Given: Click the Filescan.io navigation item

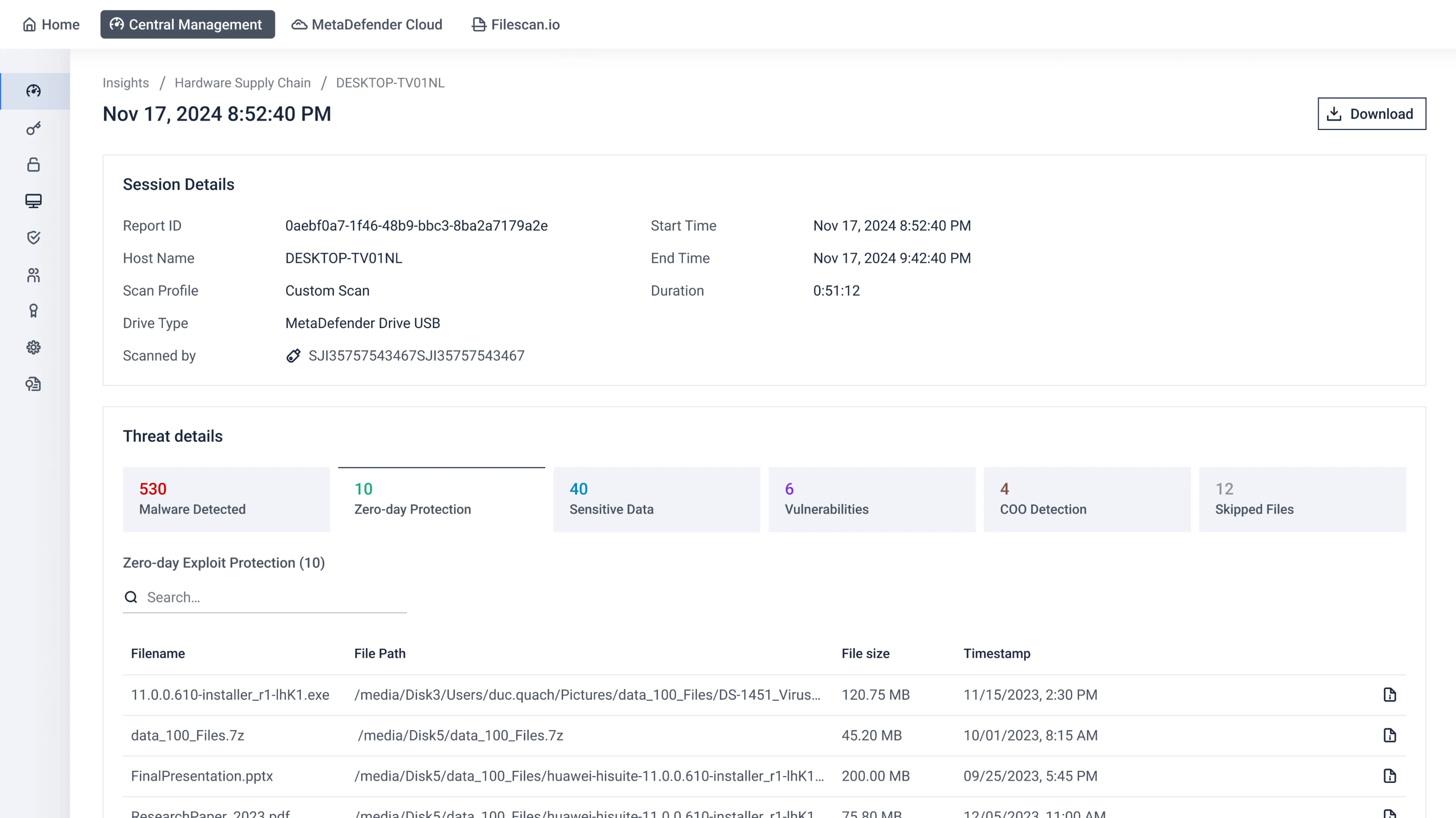Looking at the screenshot, I should coord(515,25).
